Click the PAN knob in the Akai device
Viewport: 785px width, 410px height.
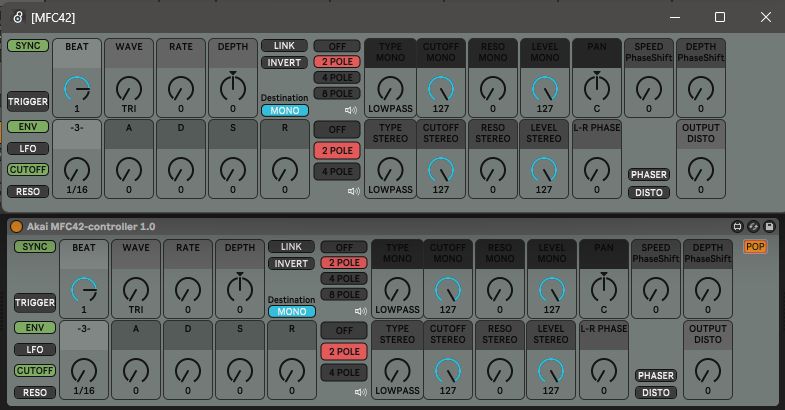[x=604, y=289]
